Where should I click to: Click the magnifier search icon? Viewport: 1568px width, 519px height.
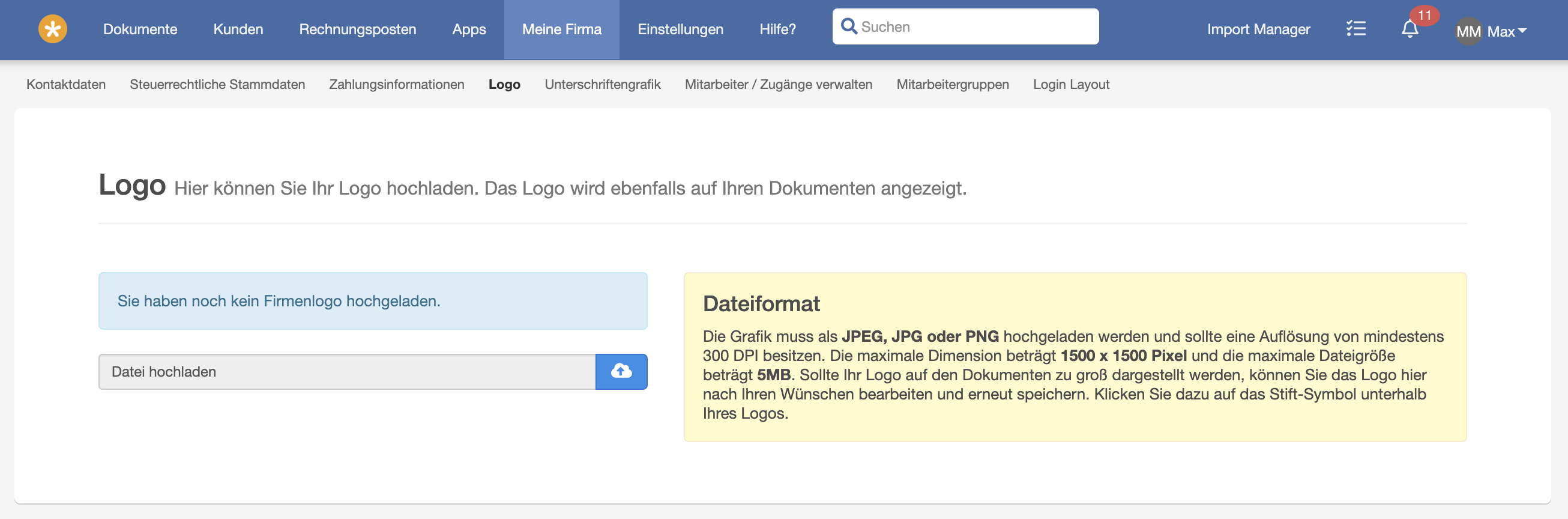848,26
